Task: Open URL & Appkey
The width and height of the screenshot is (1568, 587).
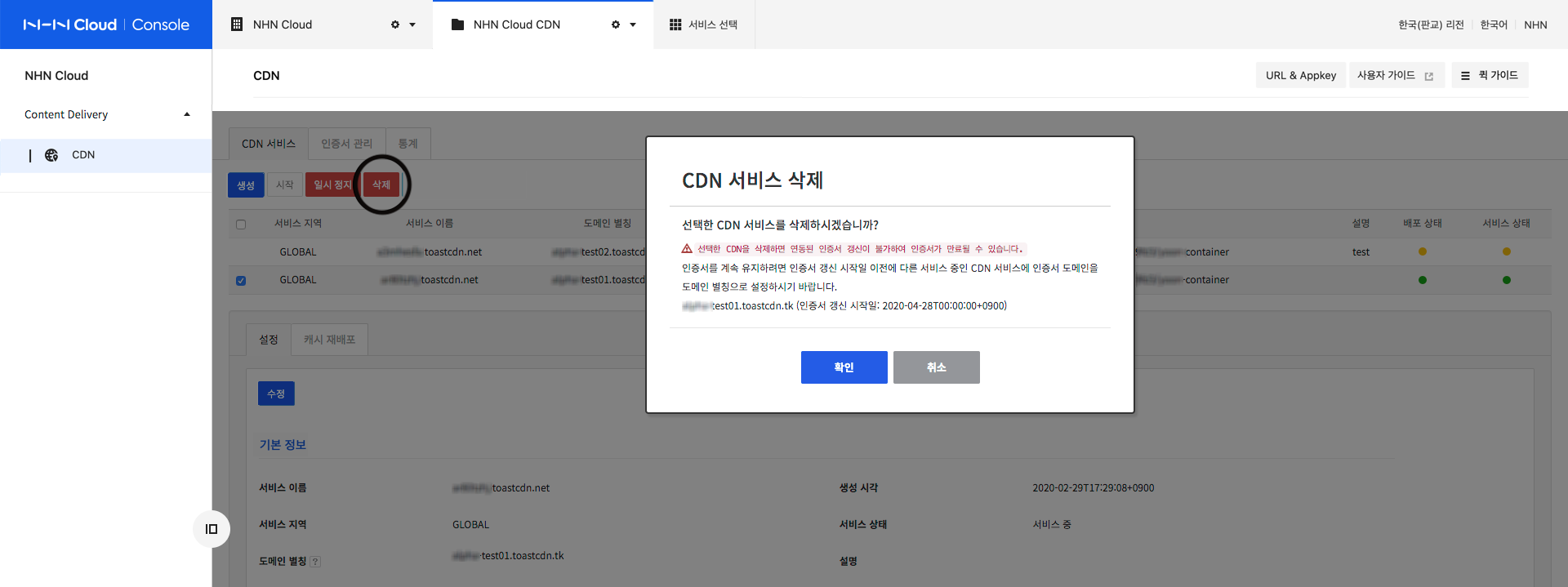Action: pos(1301,75)
